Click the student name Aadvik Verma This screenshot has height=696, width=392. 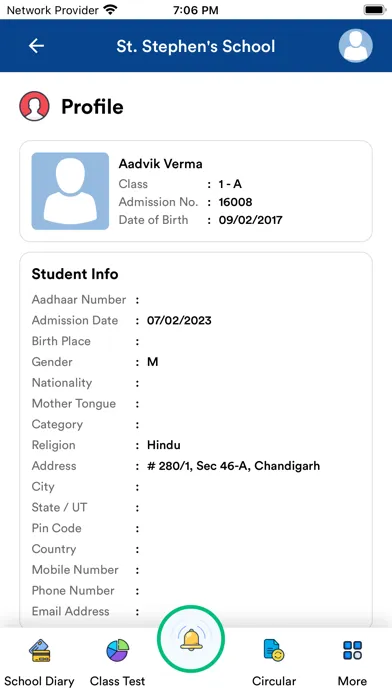(x=160, y=164)
